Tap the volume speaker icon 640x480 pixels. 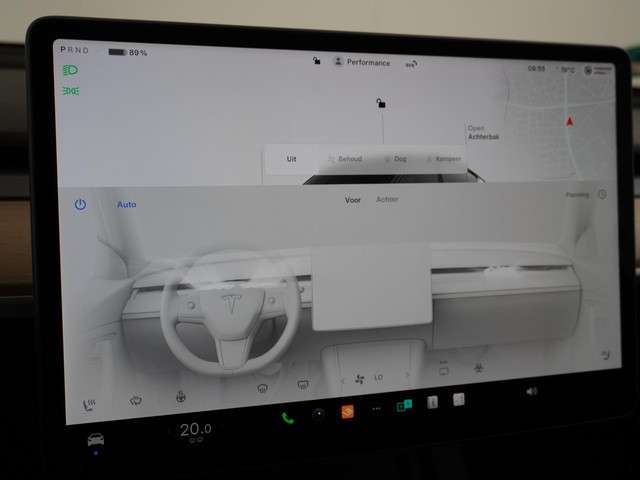[531, 391]
